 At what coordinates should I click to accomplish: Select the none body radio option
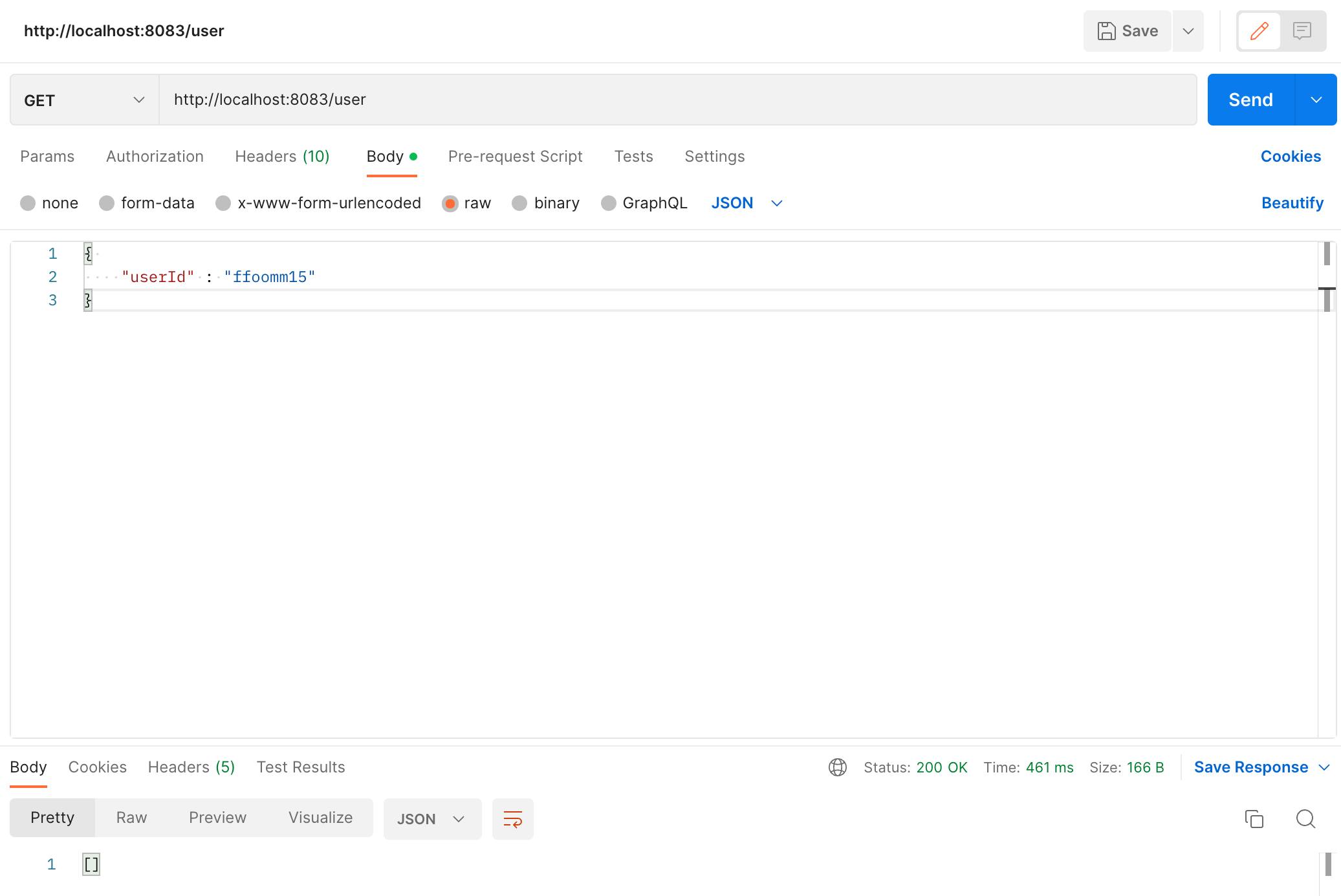tap(28, 203)
